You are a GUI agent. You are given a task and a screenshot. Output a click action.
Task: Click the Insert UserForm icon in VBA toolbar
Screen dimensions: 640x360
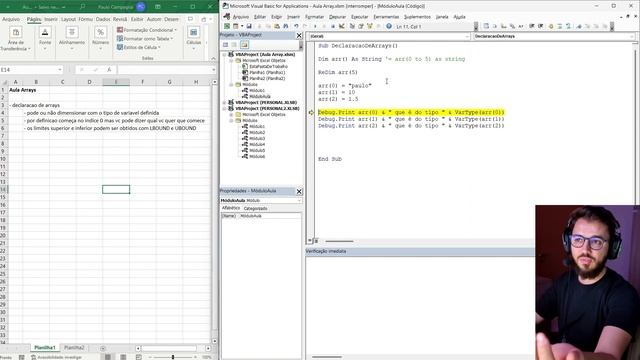[x=236, y=26]
